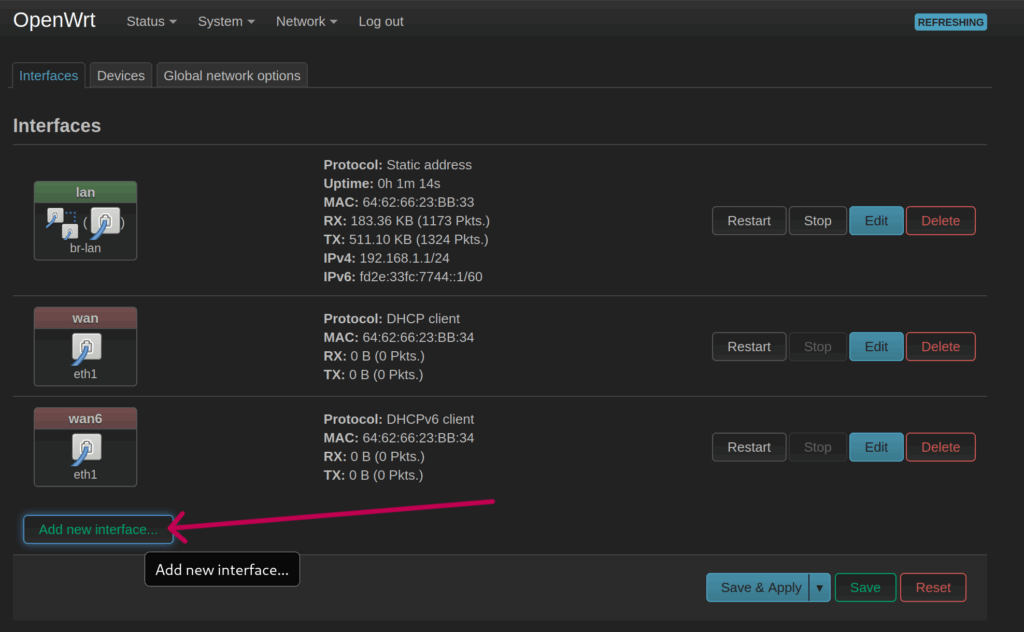
Task: Edit the wan interface
Action: click(x=876, y=347)
